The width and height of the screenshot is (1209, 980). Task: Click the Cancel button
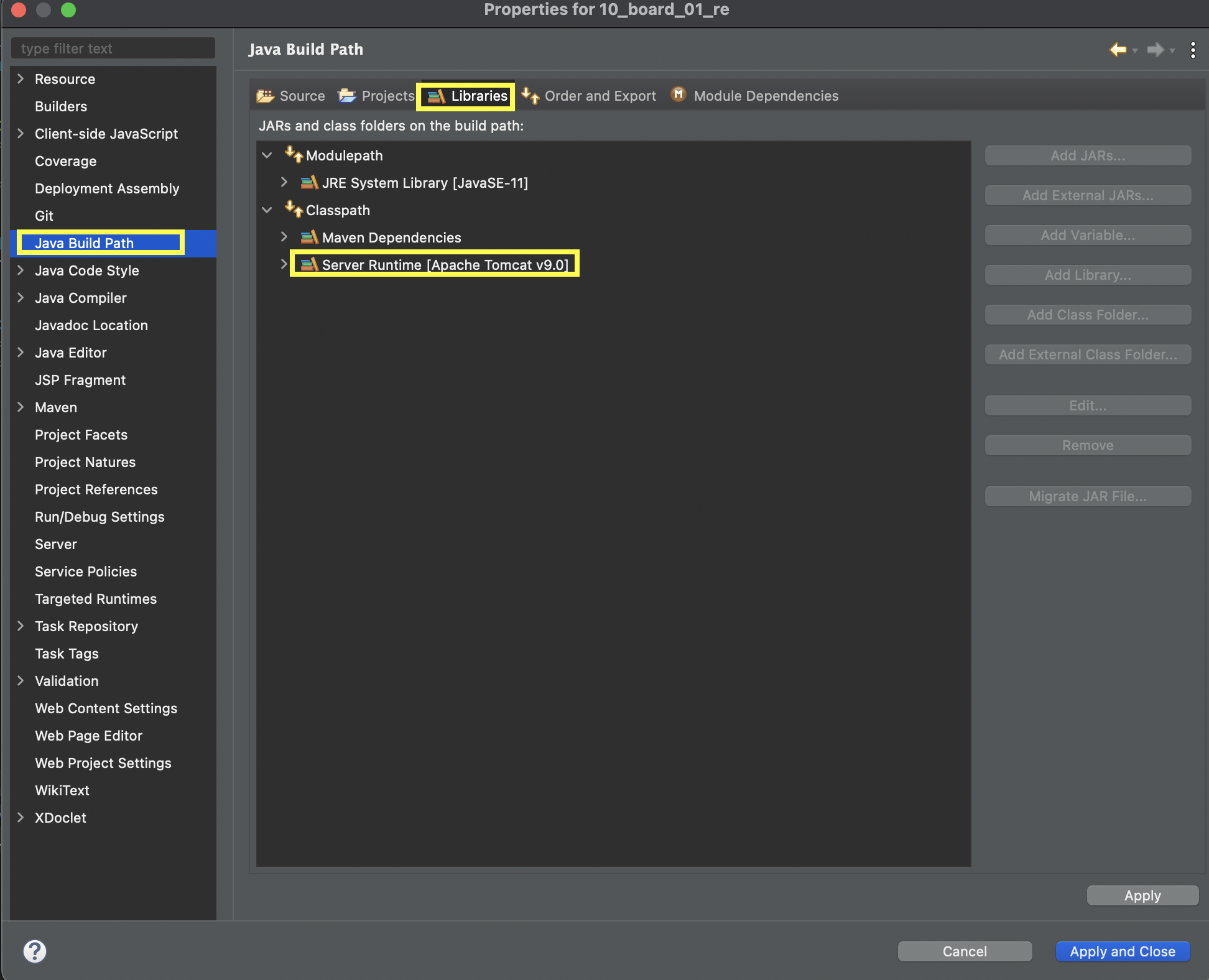click(964, 951)
